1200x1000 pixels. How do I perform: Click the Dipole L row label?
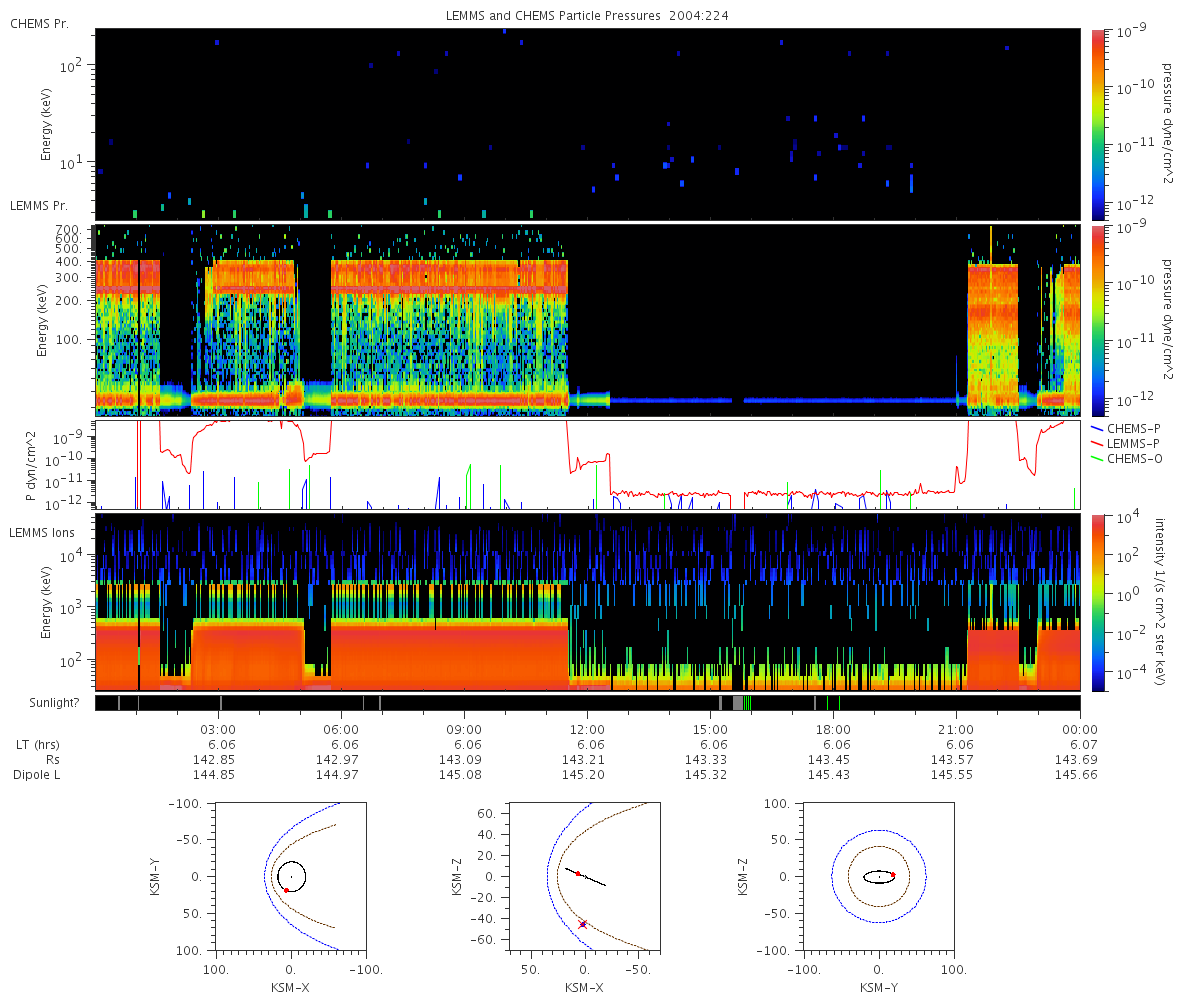click(37, 775)
